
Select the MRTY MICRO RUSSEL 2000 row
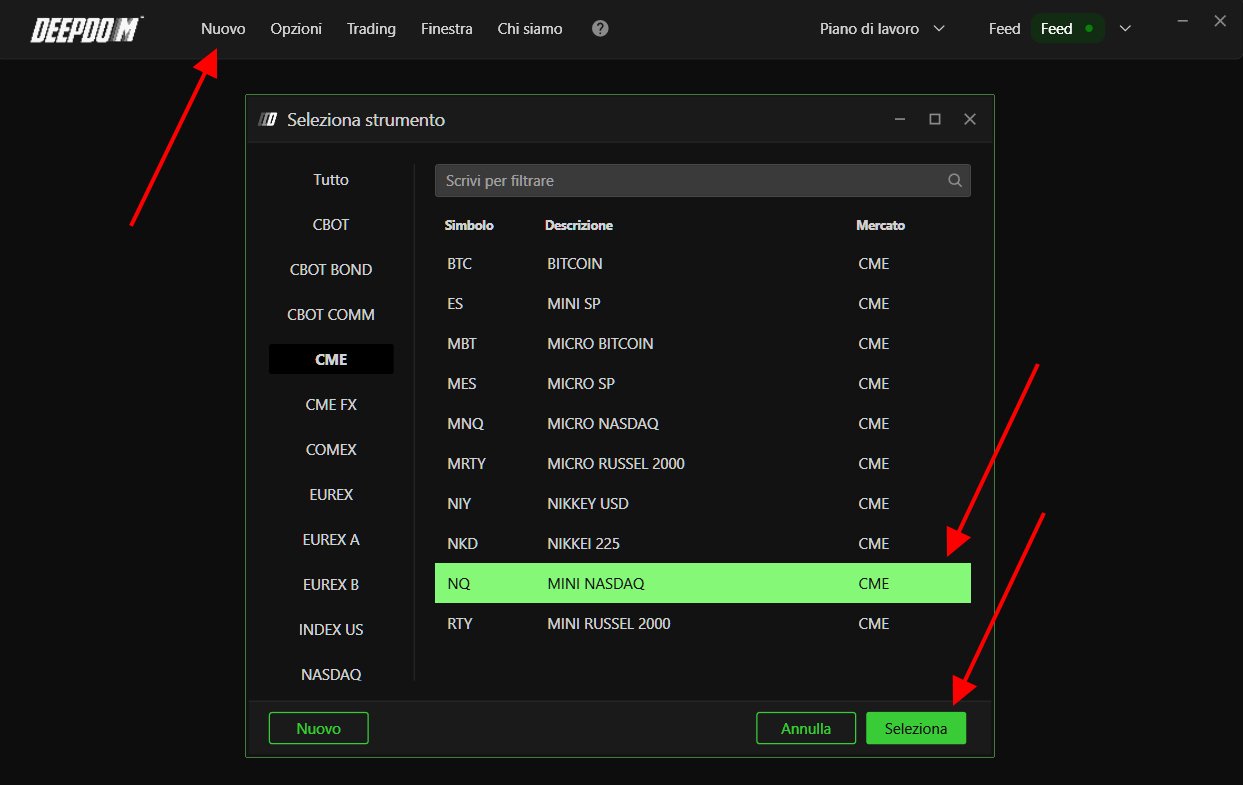pos(703,464)
